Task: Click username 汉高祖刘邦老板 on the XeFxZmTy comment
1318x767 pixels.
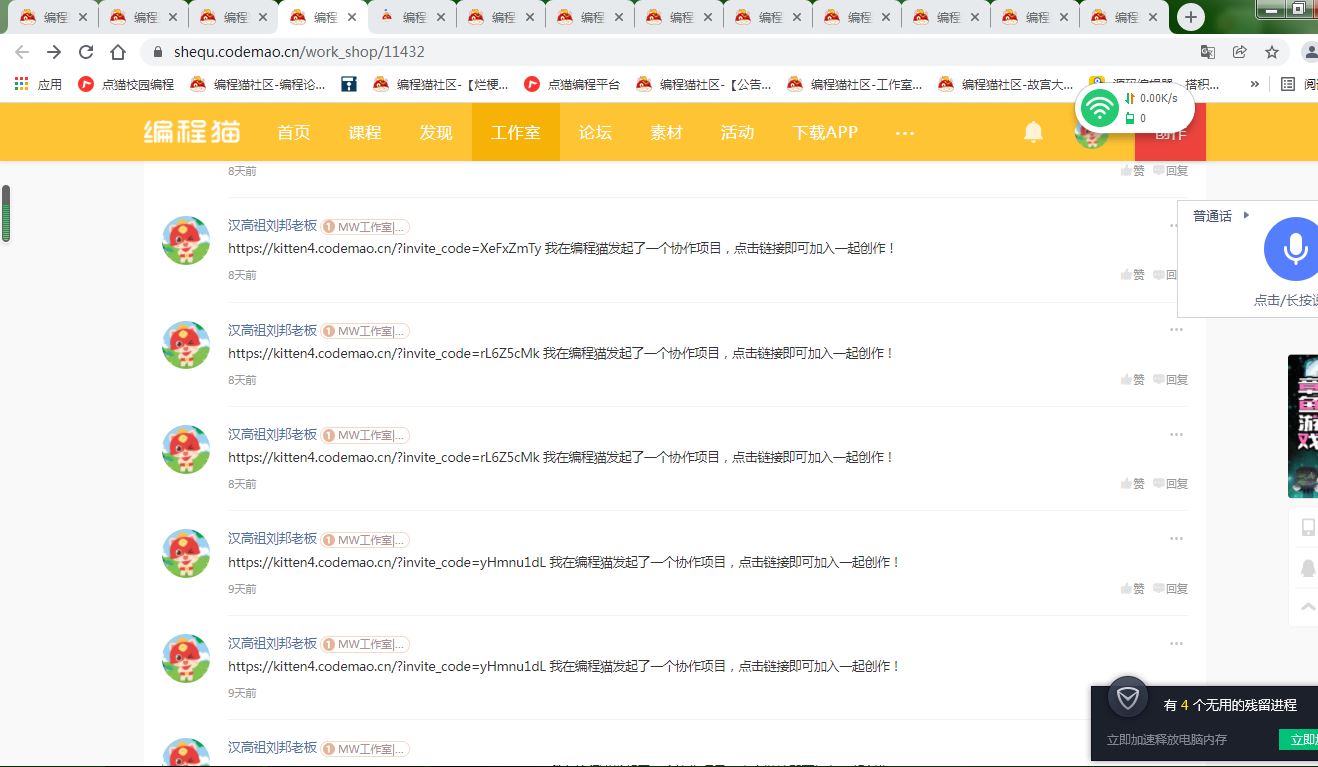Action: 272,226
